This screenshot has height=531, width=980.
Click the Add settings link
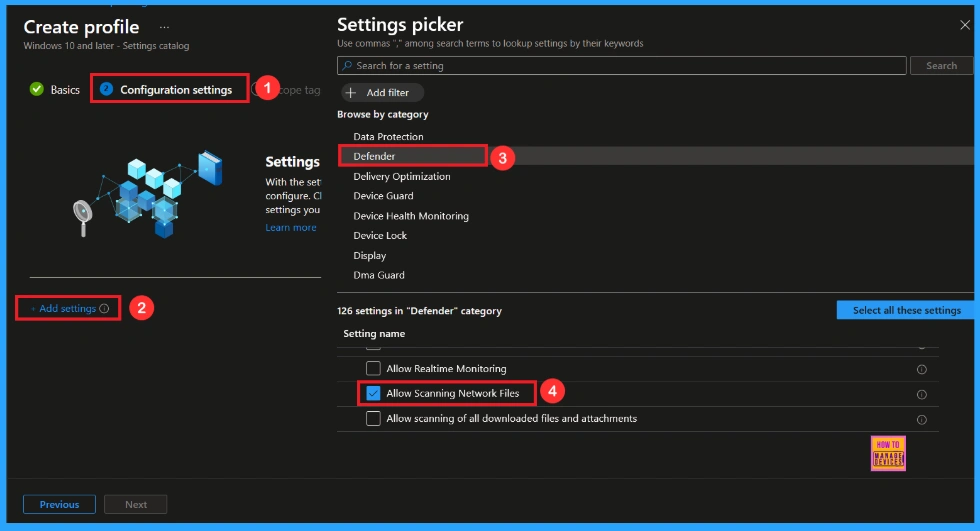(65, 309)
